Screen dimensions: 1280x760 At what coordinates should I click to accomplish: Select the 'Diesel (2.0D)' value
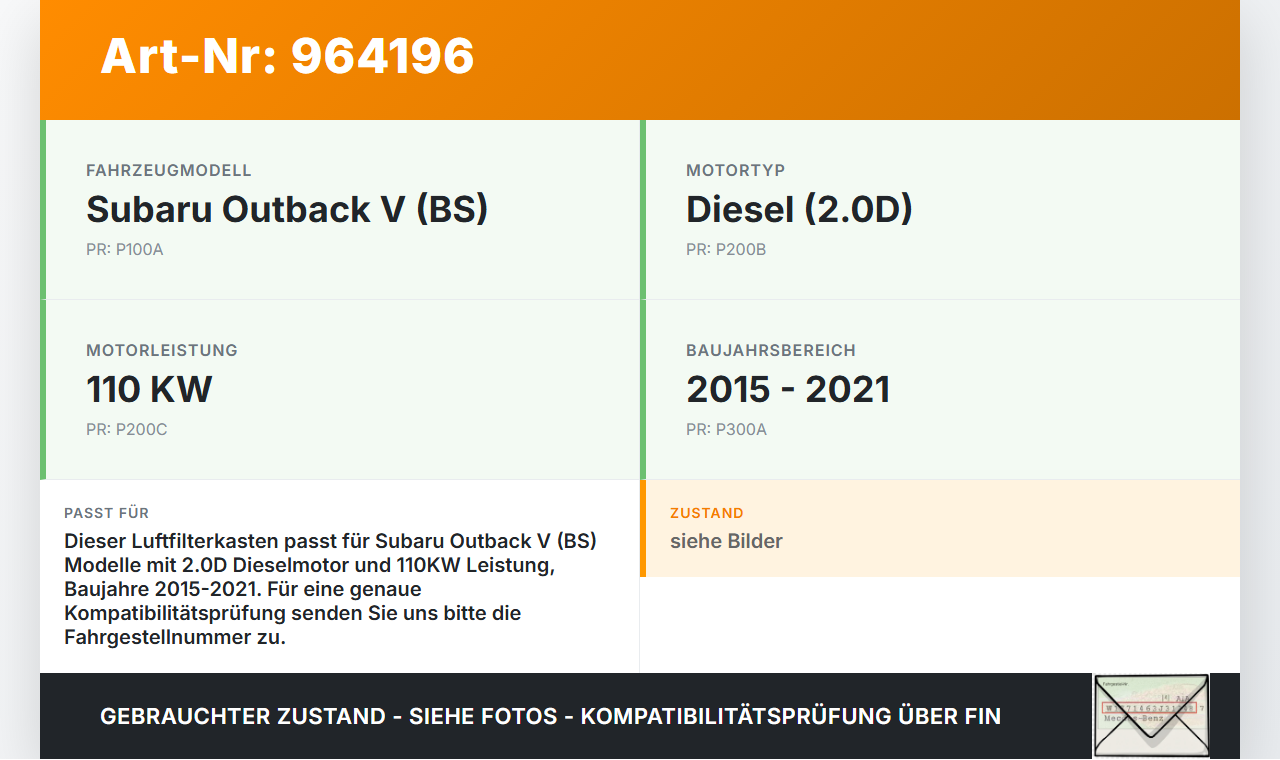coord(799,209)
